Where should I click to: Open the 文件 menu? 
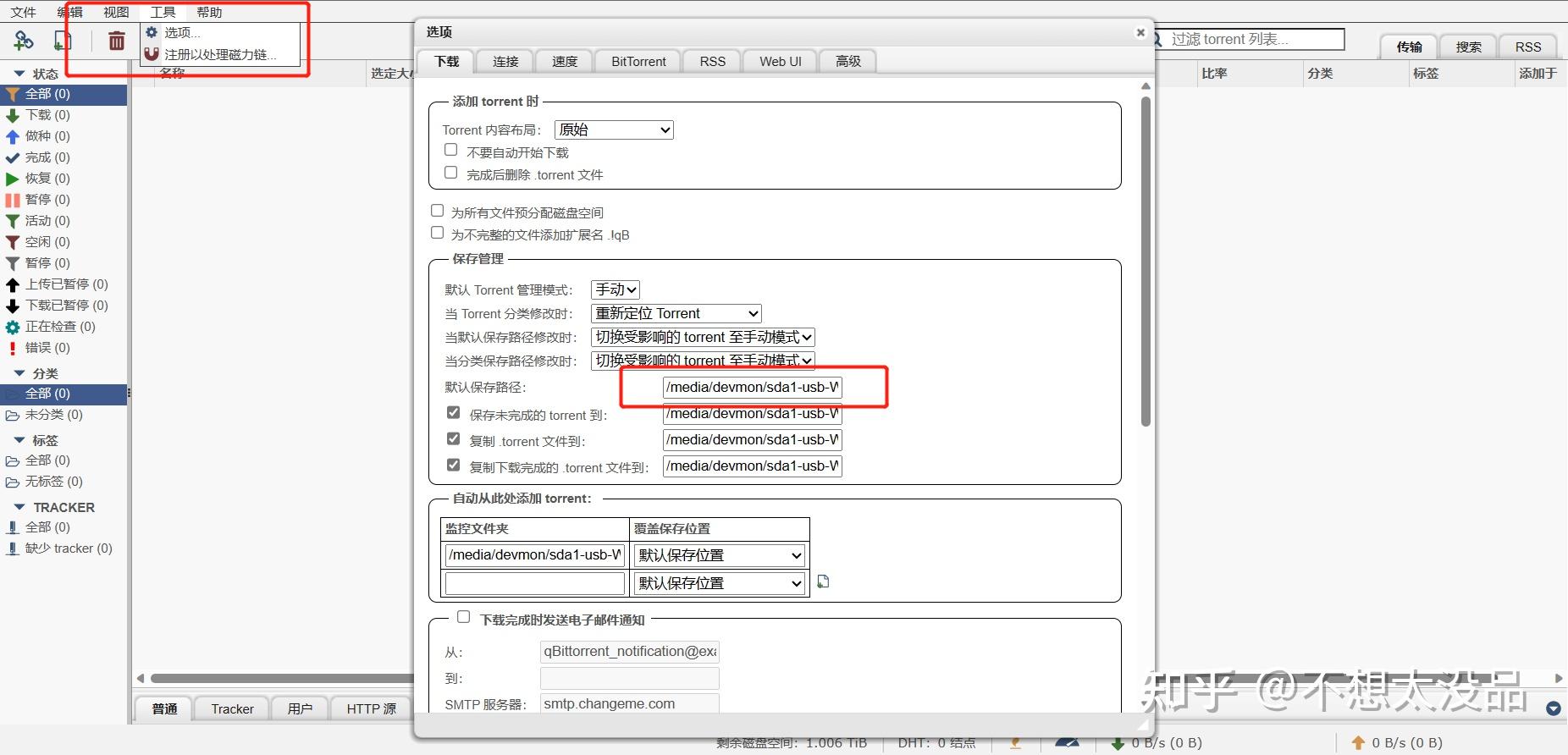pyautogui.click(x=23, y=12)
